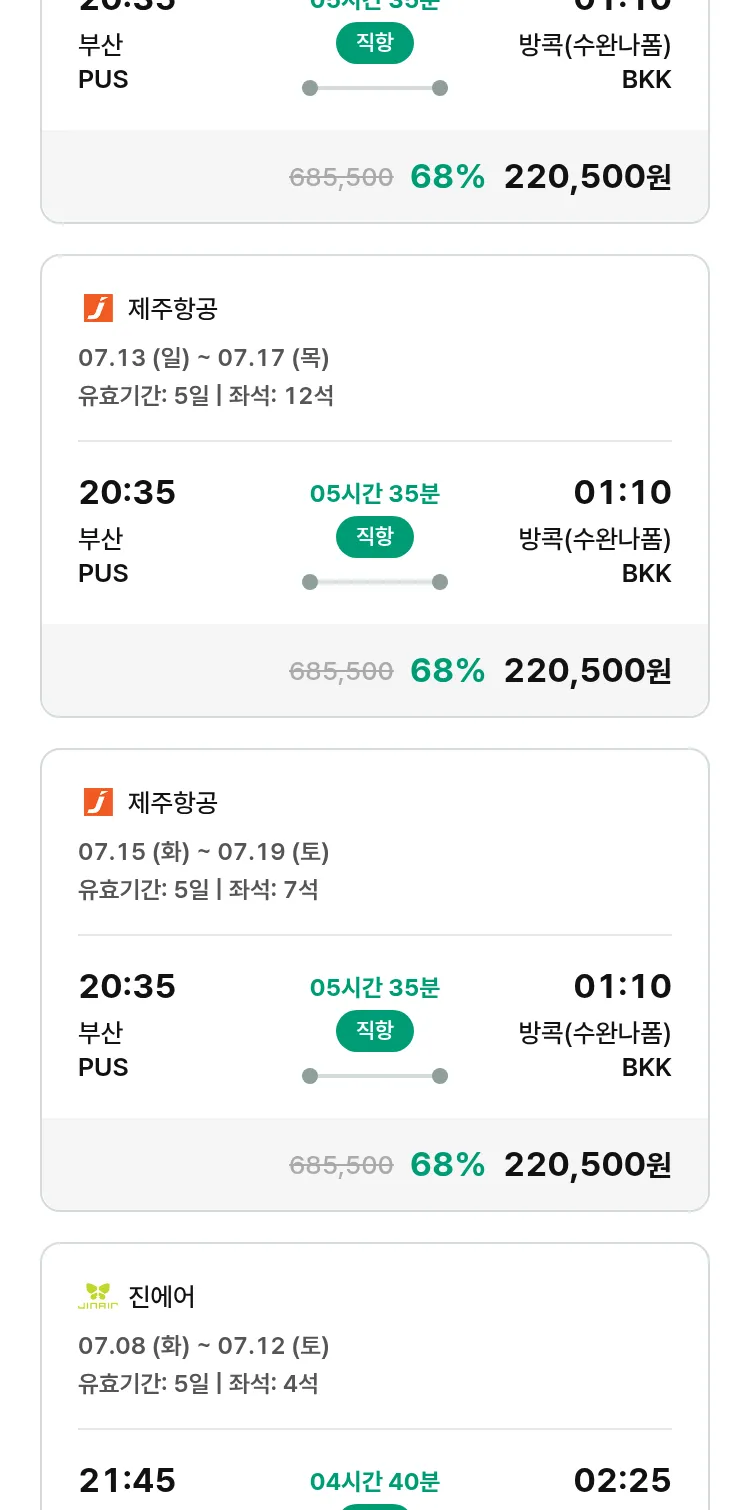750x1510 pixels.
Task: Open the 07.08 (화) ~ 07.12 (토) Jin Air deal
Action: pos(375,1376)
